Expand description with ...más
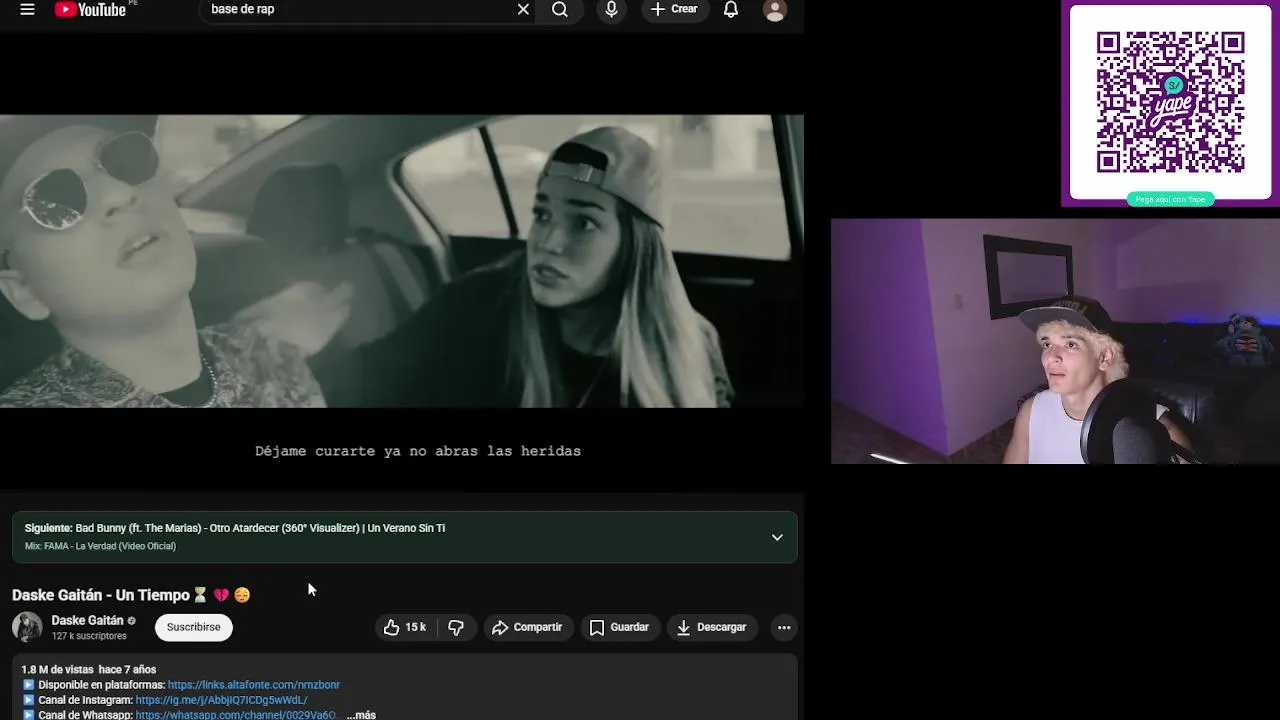Screen dimensions: 1280x720 (x=361, y=715)
